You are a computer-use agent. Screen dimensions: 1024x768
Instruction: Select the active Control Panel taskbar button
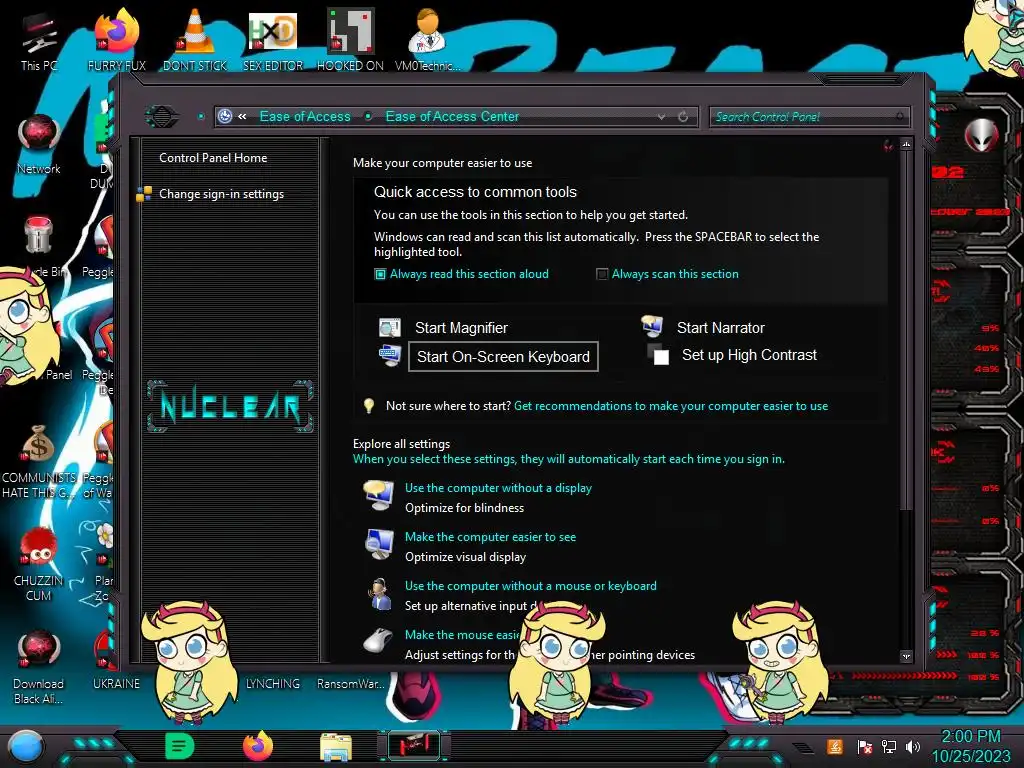414,746
